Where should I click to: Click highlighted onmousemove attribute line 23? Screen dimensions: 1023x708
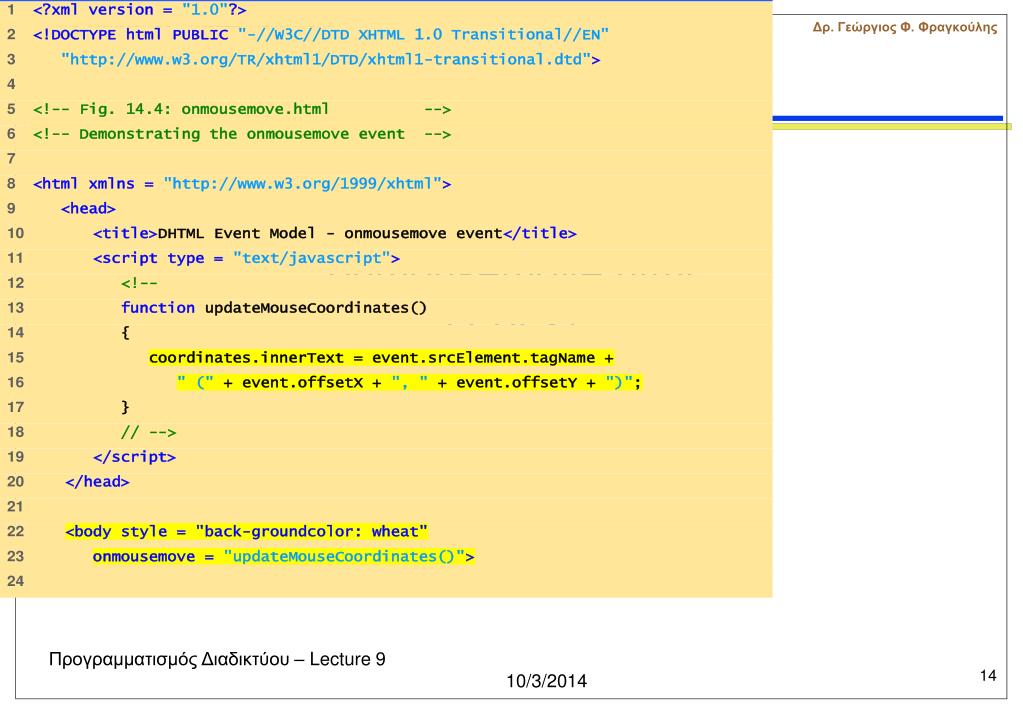tap(284, 556)
